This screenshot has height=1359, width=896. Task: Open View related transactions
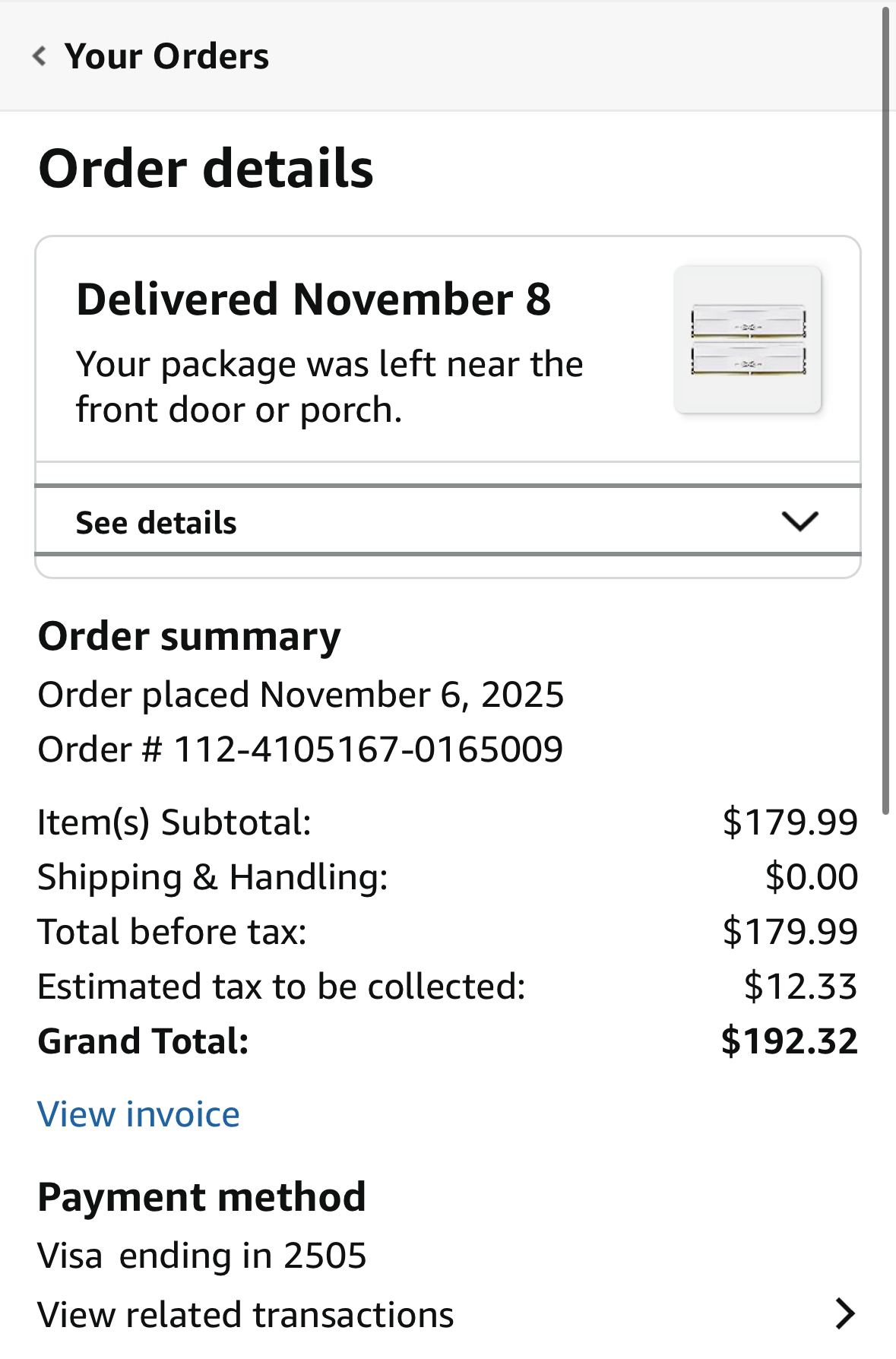245,1314
